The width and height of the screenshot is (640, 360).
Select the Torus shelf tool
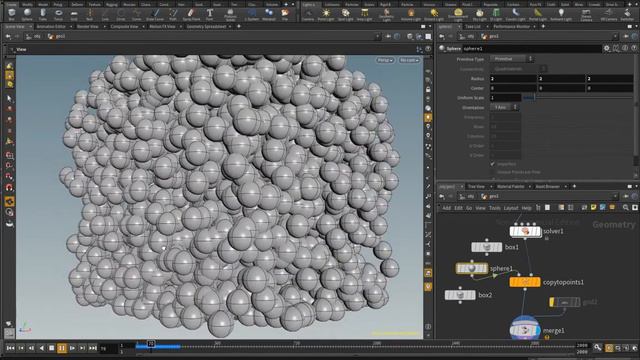click(x=58, y=14)
